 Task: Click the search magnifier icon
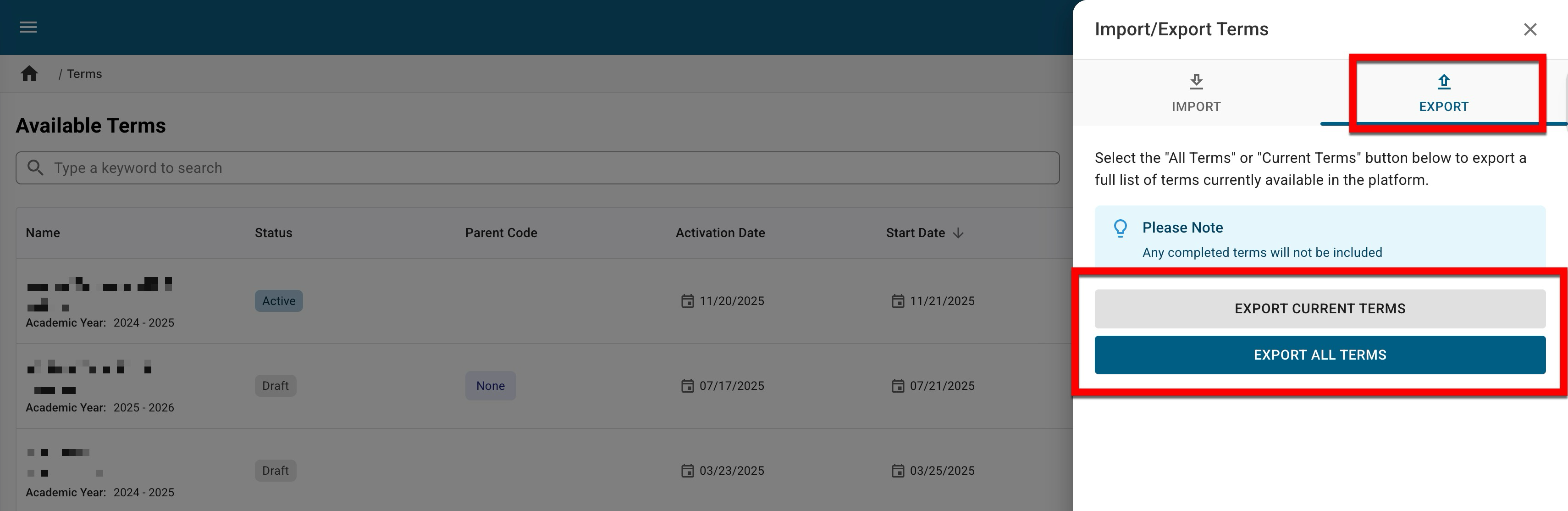pos(35,167)
